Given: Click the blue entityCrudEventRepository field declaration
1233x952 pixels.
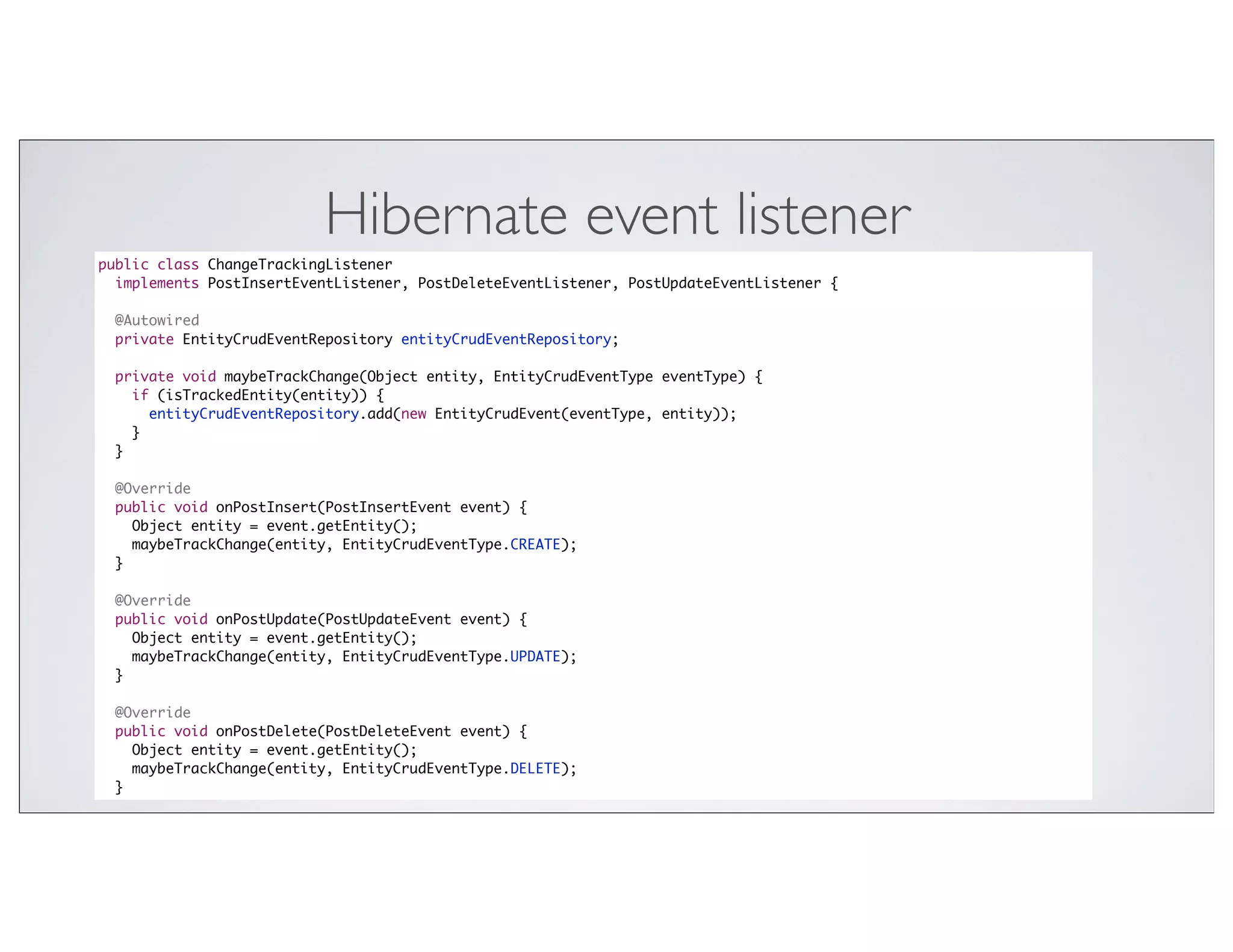Looking at the screenshot, I should tap(506, 339).
